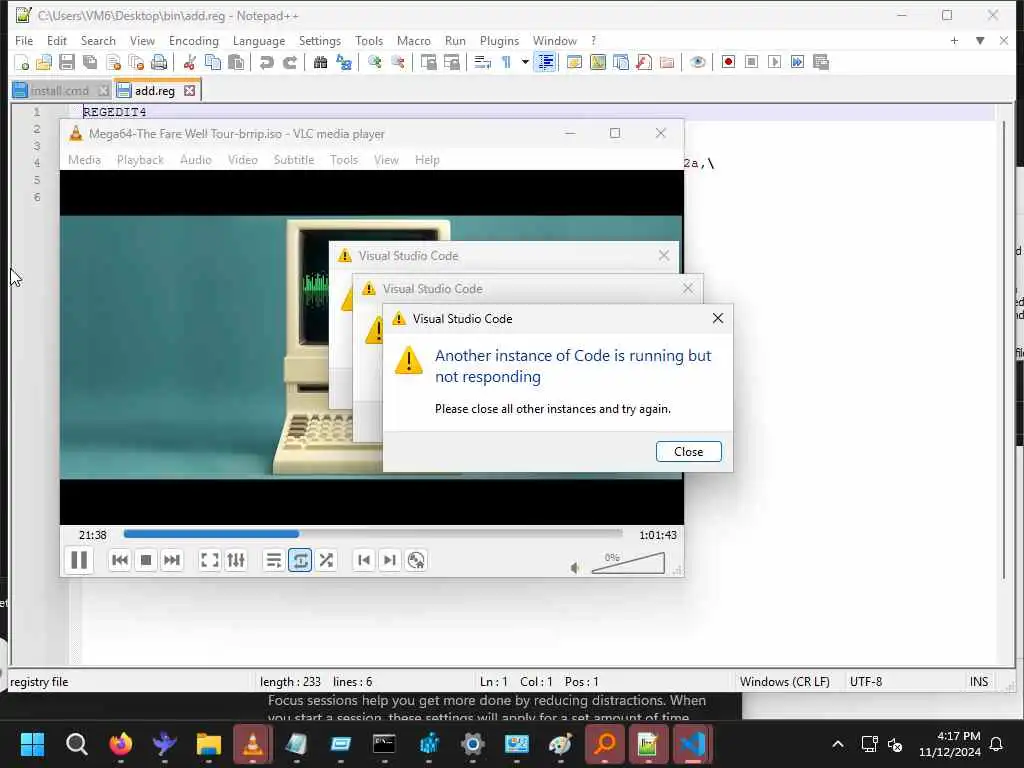The height and width of the screenshot is (768, 1024).
Task: Click the Playback macro icon
Action: point(775,62)
